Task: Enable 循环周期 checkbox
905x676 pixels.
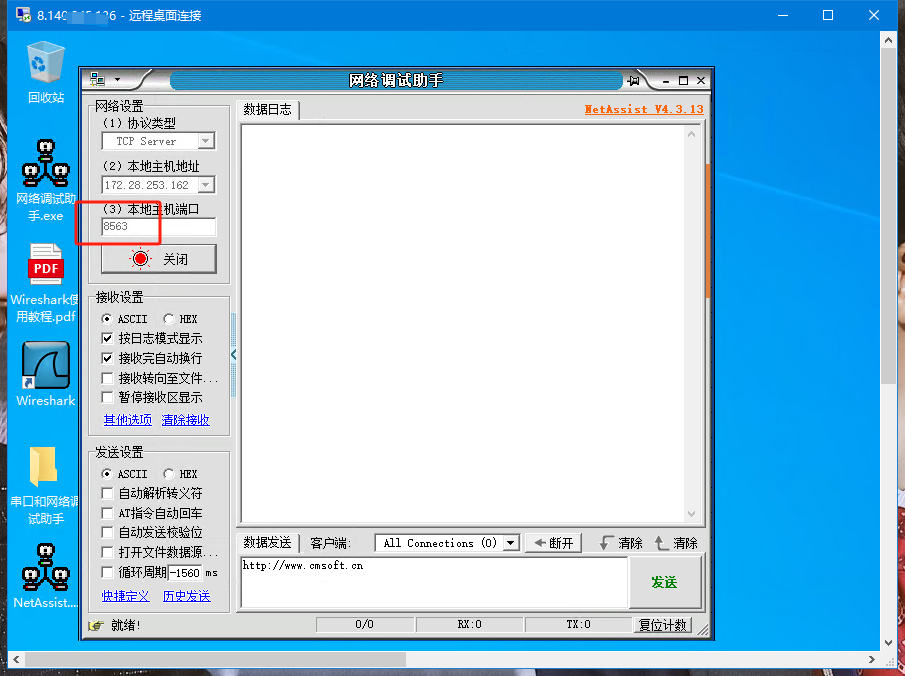Action: (x=108, y=573)
